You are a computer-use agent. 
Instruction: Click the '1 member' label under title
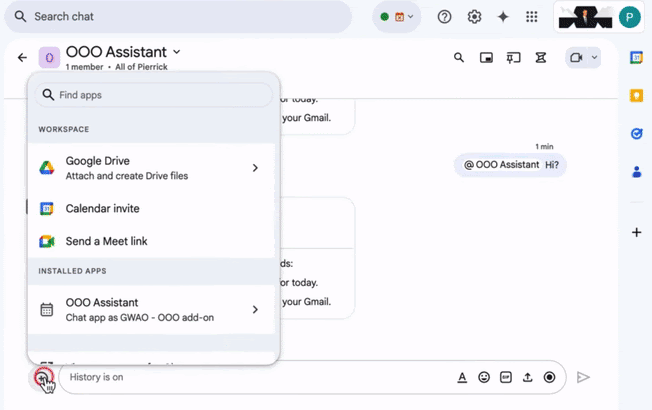coord(84,67)
